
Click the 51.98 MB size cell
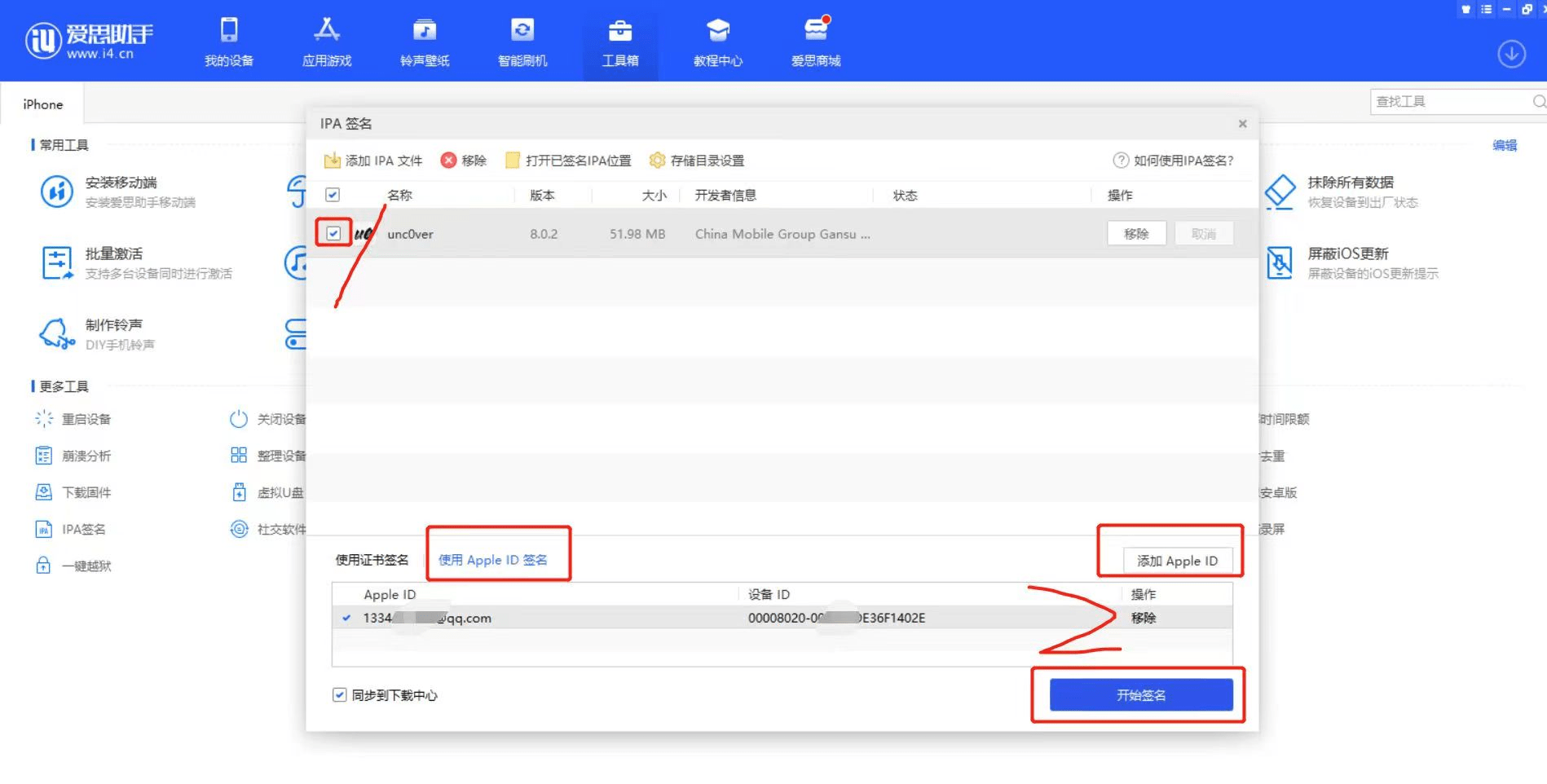637,234
